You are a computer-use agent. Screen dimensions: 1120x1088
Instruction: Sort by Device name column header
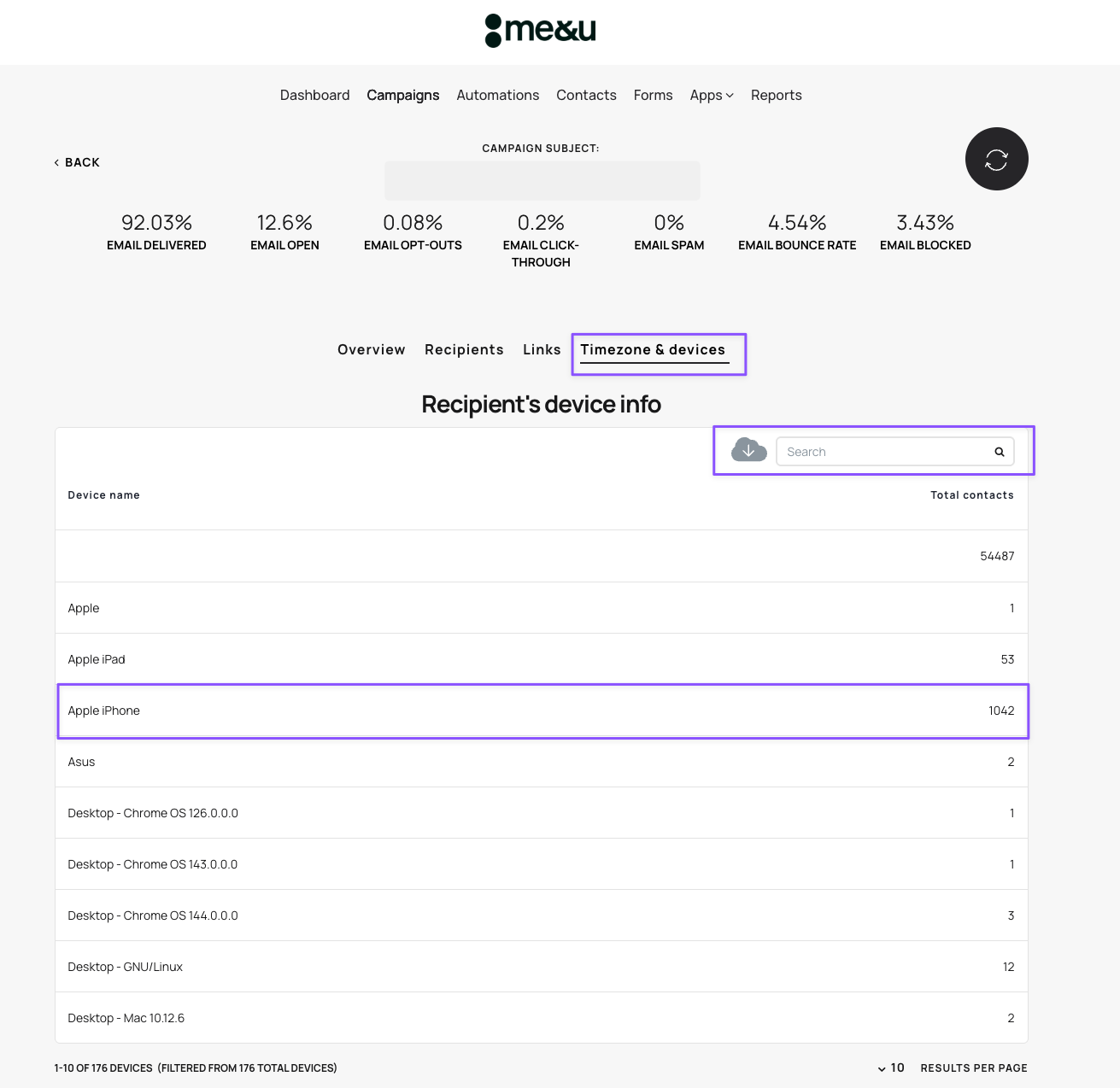coord(103,495)
